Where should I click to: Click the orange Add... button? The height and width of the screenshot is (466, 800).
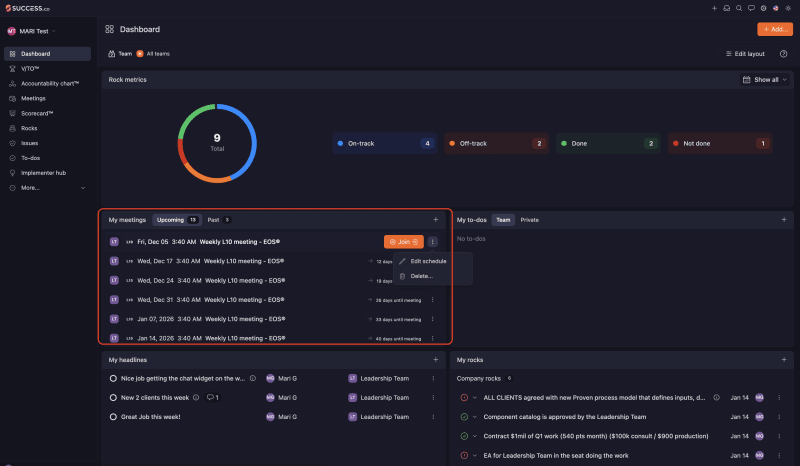[775, 29]
